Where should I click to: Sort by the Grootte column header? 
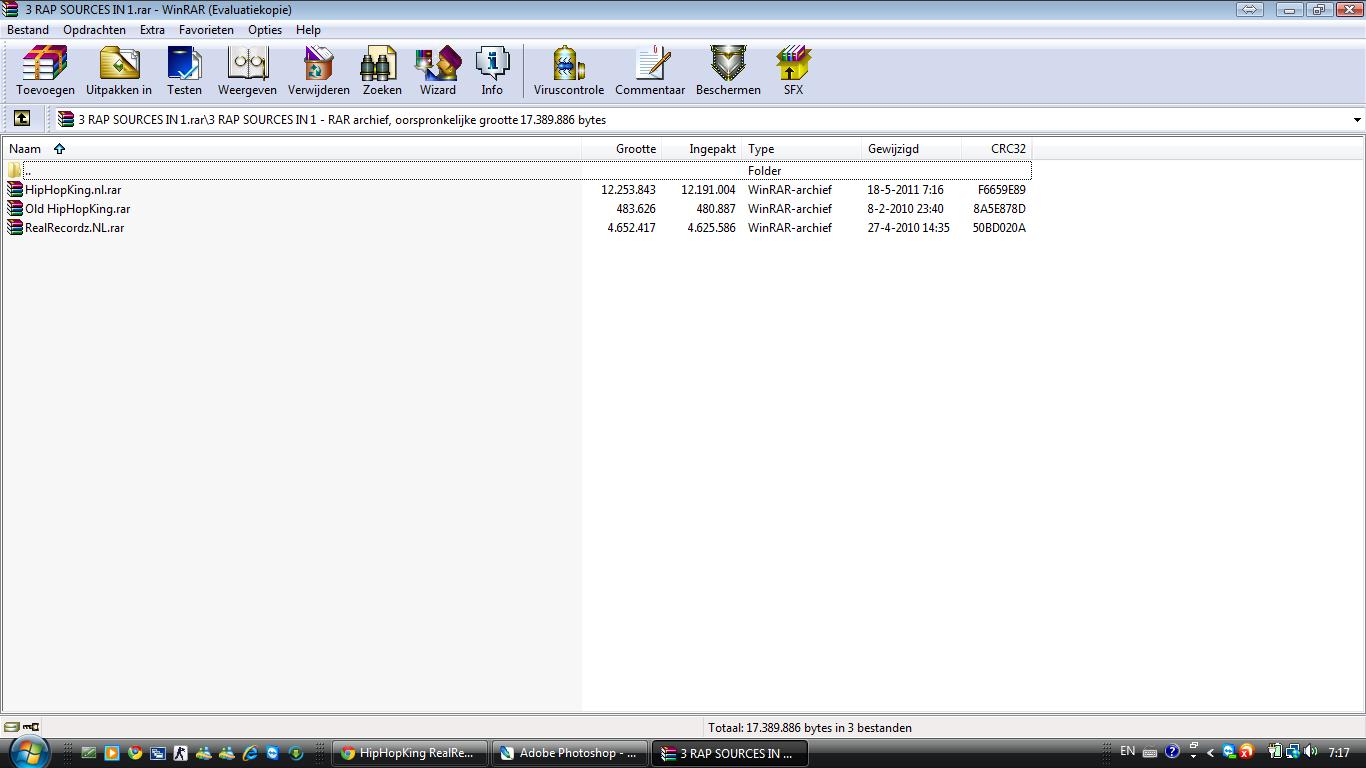pyautogui.click(x=622, y=149)
